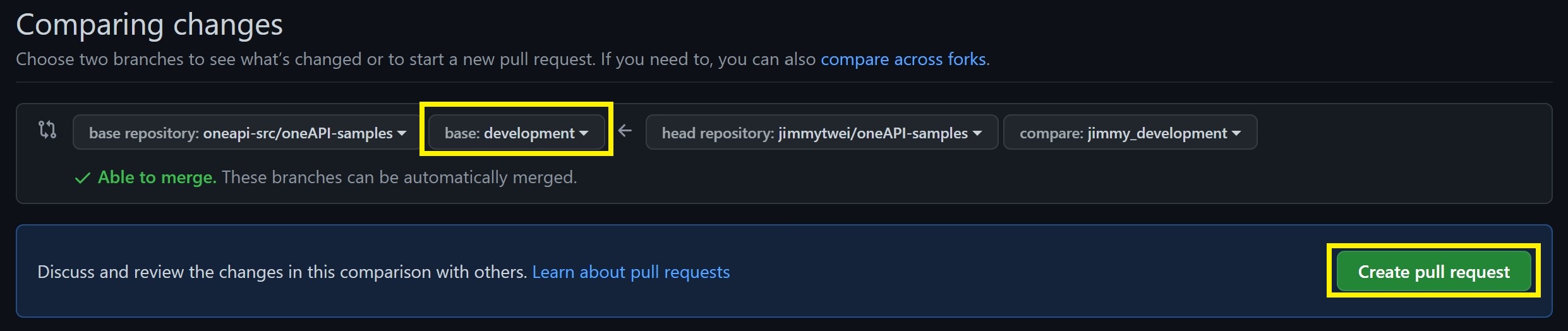Viewport: 1568px width, 331px height.
Task: Open the Learn about pull requests link
Action: [x=631, y=272]
